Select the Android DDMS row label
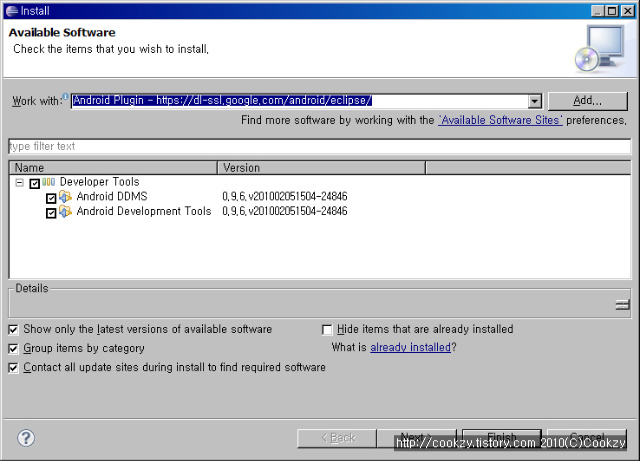640x461 pixels. [x=112, y=197]
